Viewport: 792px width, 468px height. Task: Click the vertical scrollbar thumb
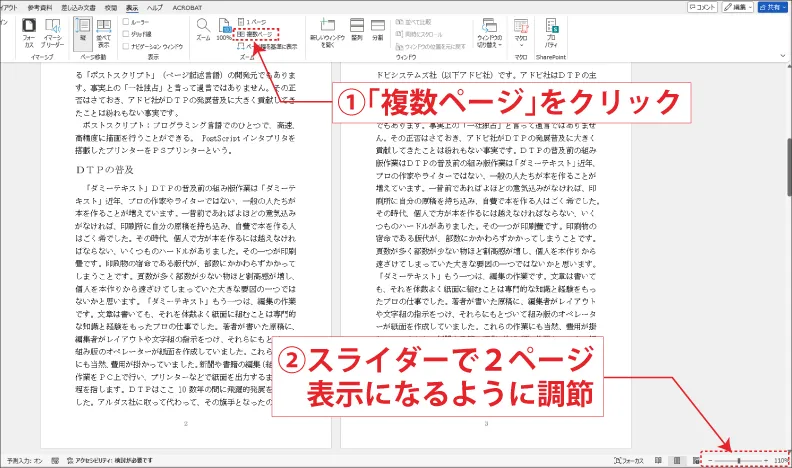(x=789, y=167)
